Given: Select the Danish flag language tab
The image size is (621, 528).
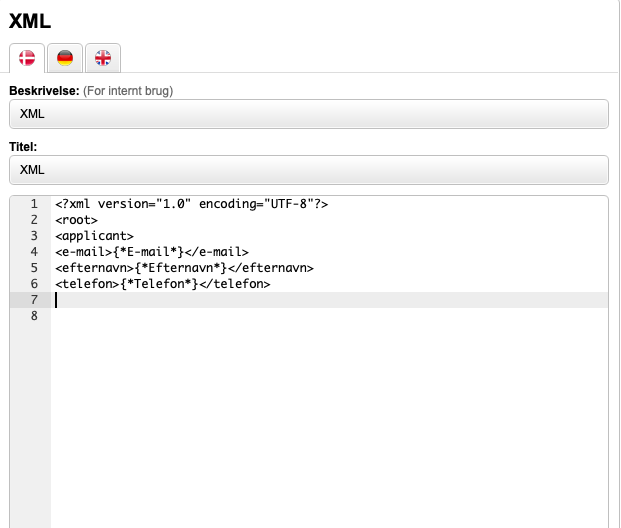Looking at the screenshot, I should pos(27,59).
